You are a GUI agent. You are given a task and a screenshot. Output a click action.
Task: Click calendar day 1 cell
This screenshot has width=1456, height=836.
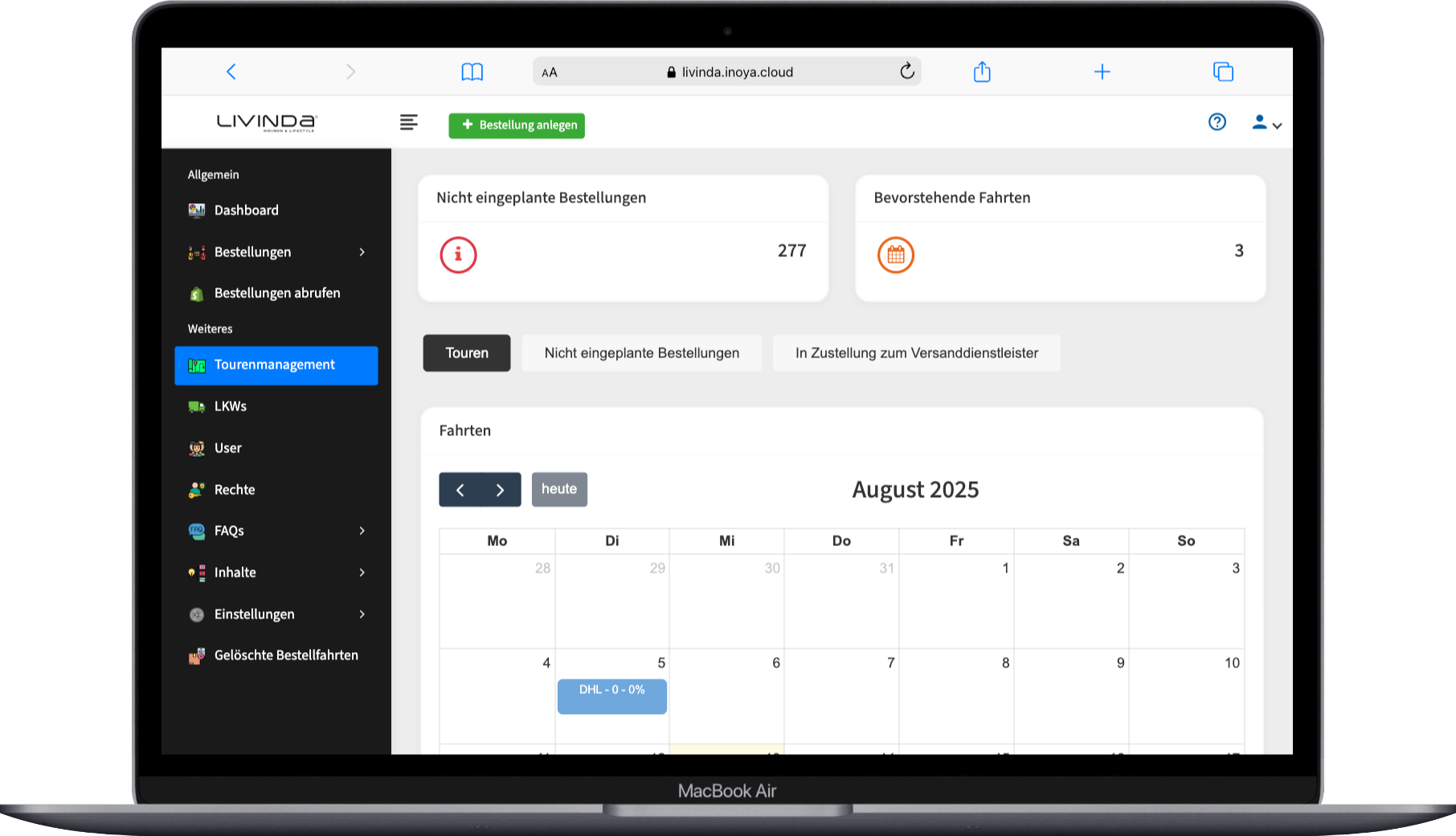(956, 602)
